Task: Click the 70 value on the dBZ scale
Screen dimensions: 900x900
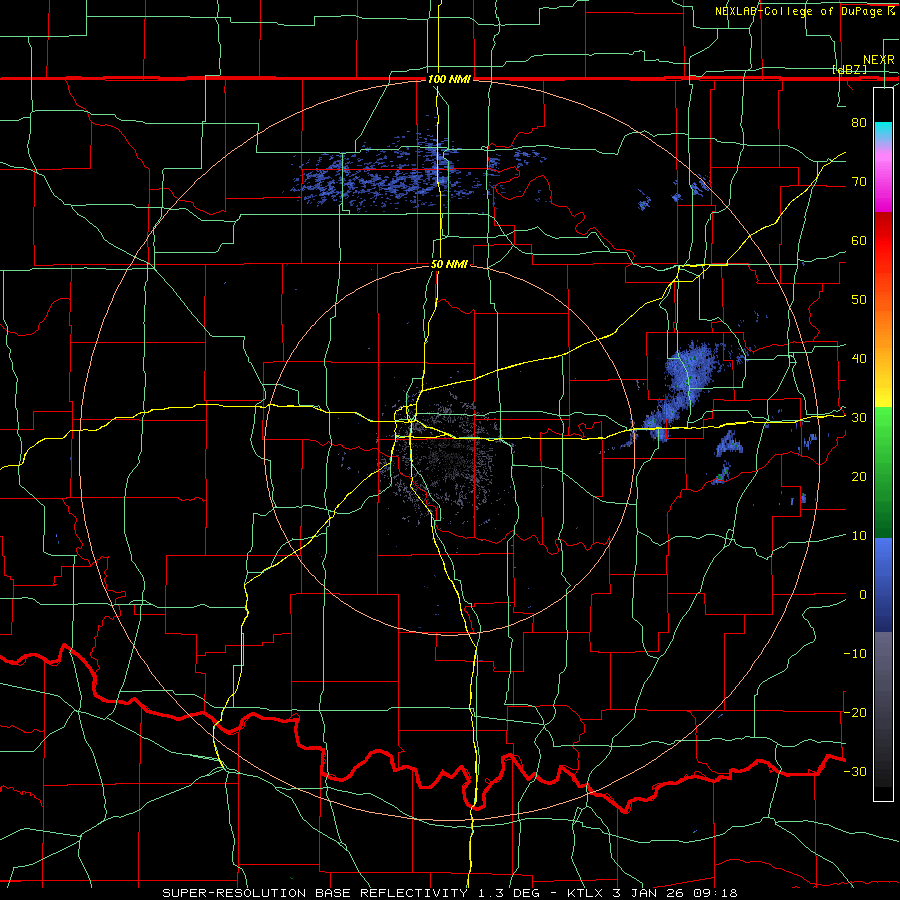Action: coord(859,181)
